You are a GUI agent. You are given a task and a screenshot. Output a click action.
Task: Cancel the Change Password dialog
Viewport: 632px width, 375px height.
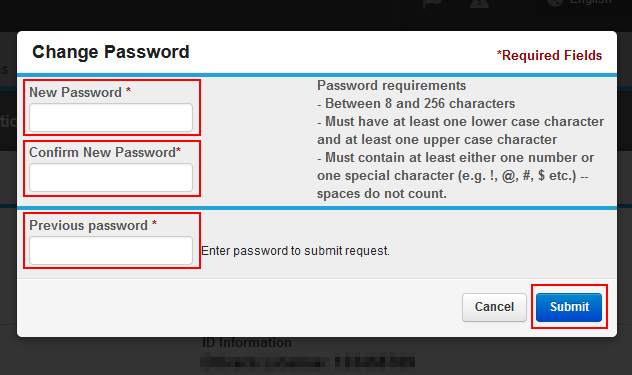click(x=494, y=307)
